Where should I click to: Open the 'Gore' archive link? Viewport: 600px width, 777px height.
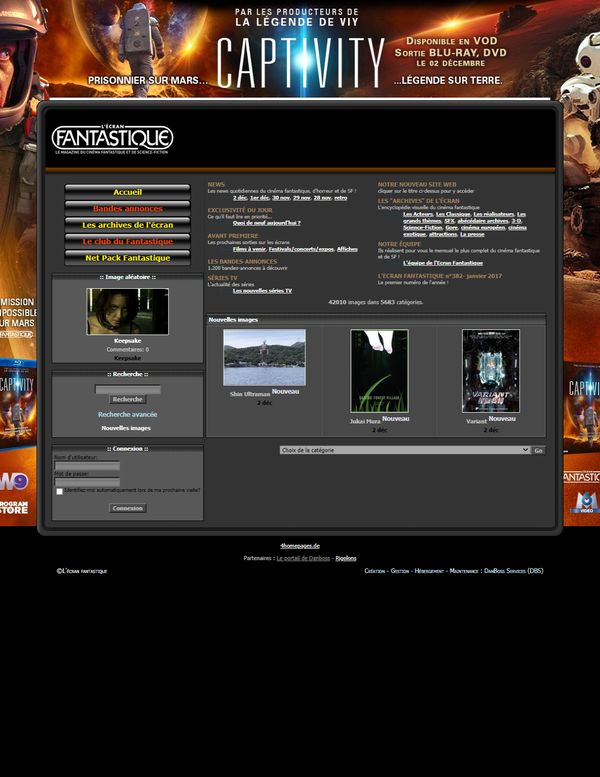[x=451, y=227]
